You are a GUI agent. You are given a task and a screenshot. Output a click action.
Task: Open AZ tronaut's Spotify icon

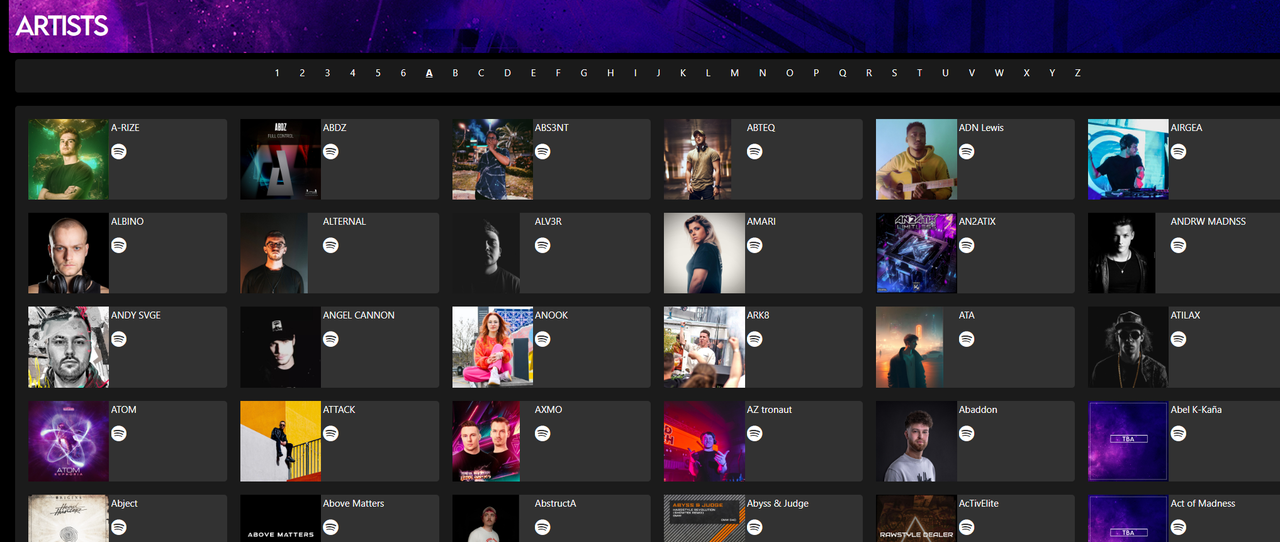(x=755, y=433)
